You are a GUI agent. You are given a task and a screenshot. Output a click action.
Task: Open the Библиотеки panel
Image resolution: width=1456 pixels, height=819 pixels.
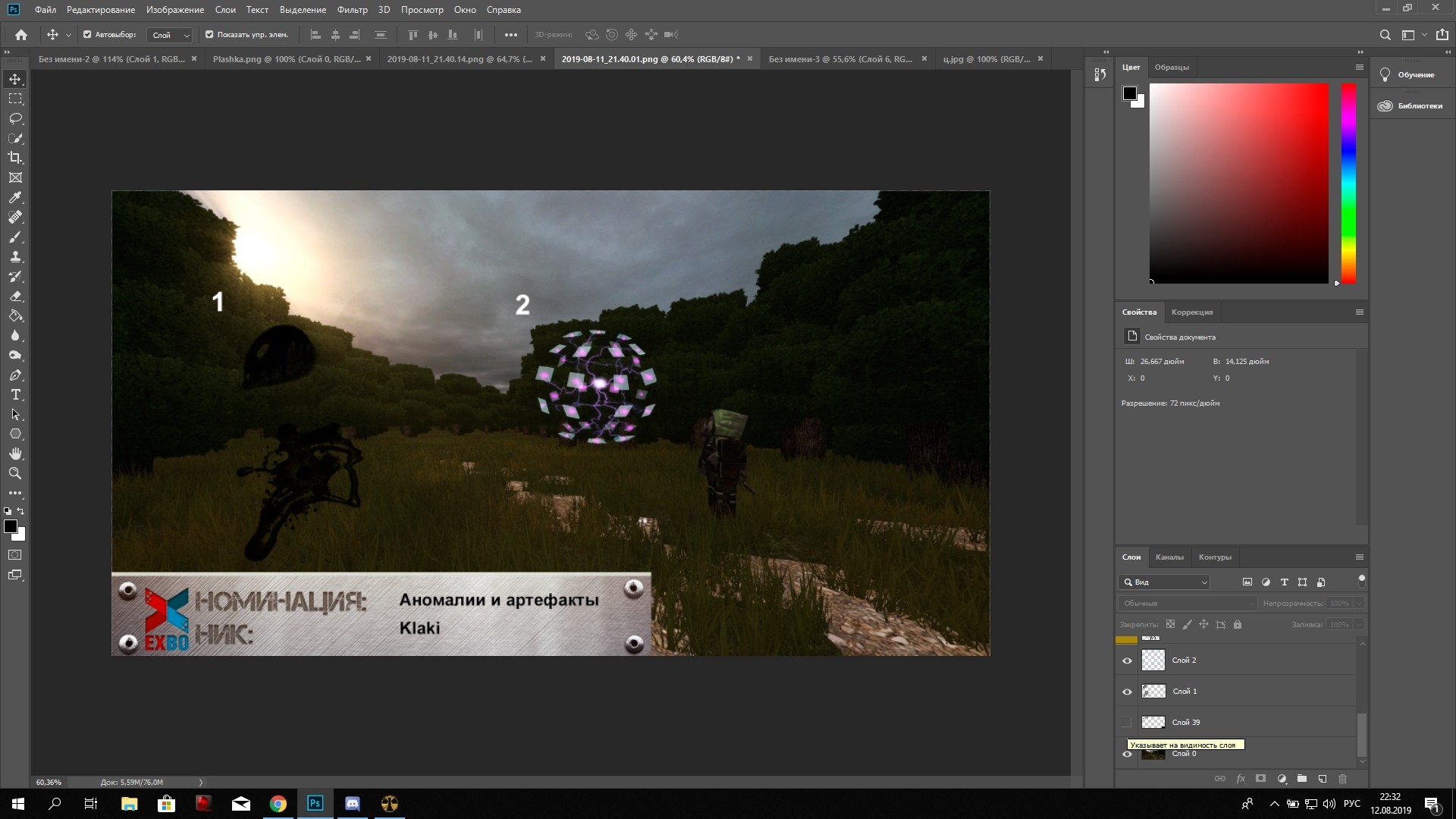pyautogui.click(x=1411, y=106)
